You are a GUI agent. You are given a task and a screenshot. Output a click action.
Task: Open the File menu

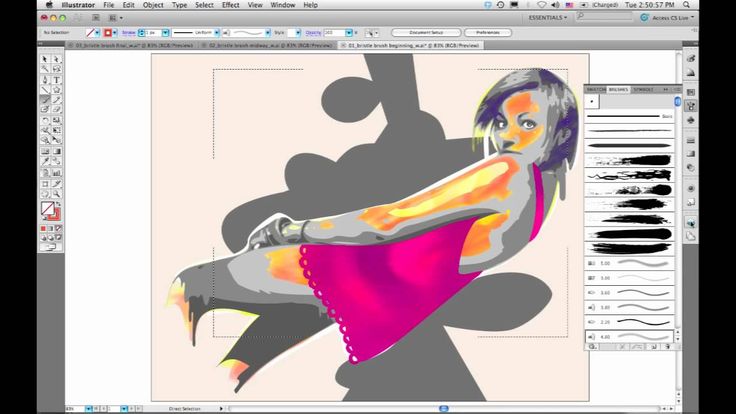108,5
